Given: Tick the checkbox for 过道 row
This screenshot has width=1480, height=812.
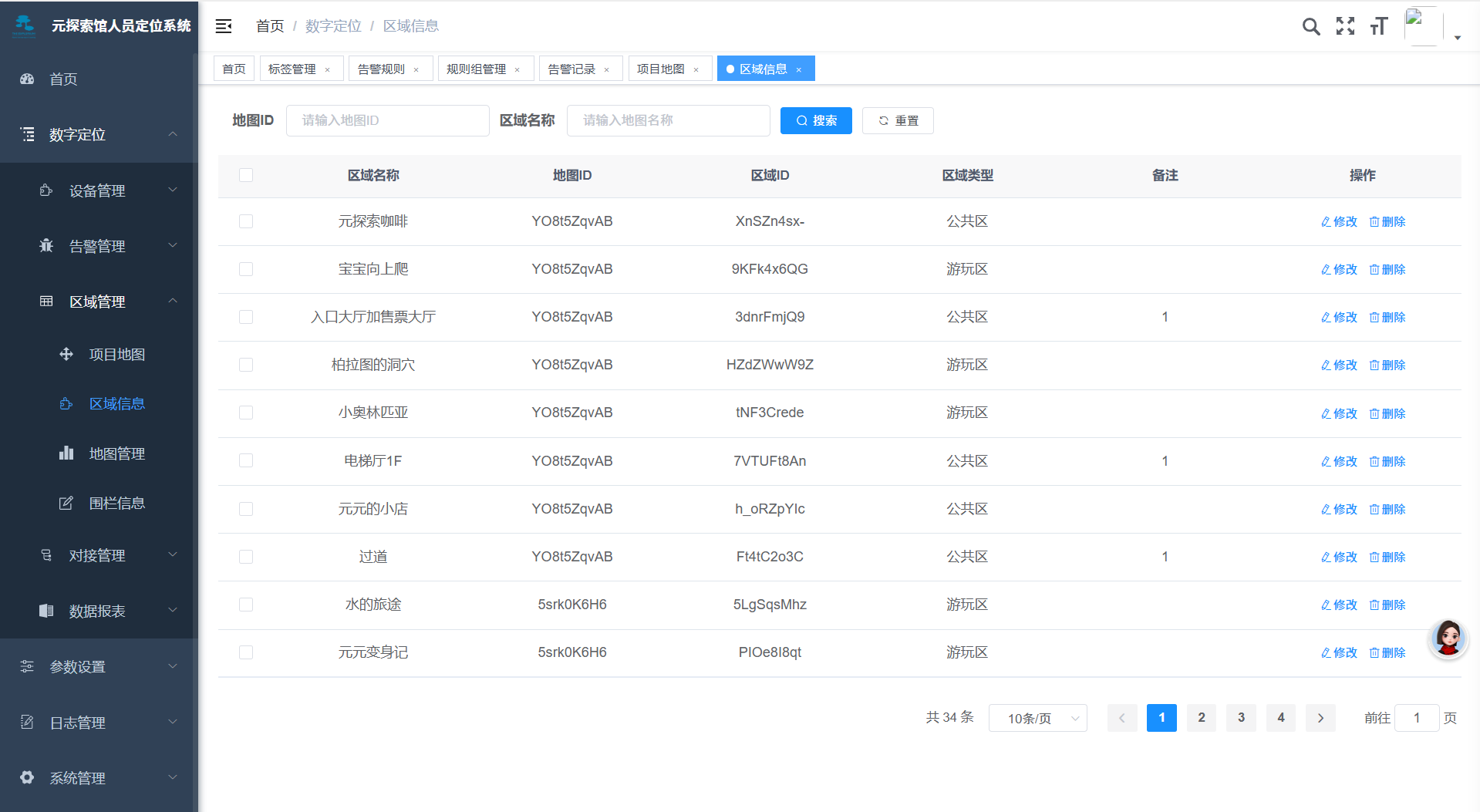Looking at the screenshot, I should (x=246, y=557).
